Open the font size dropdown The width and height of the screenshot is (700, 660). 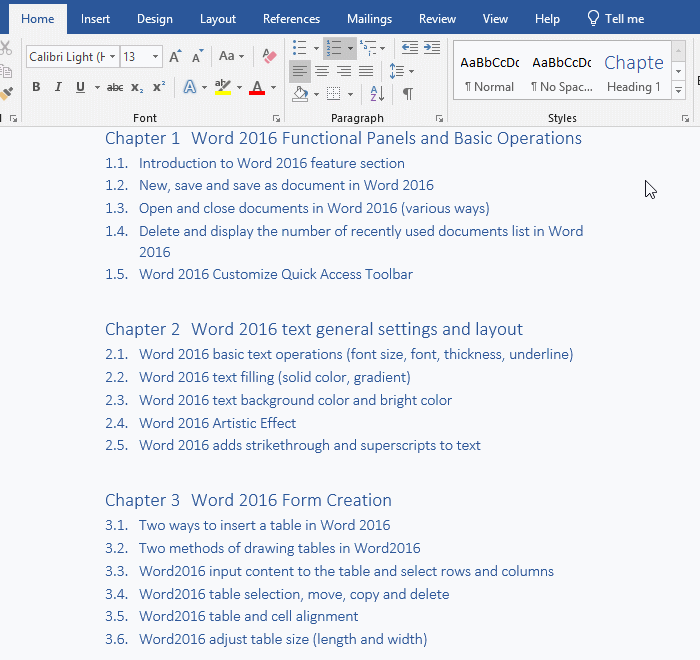coord(155,57)
